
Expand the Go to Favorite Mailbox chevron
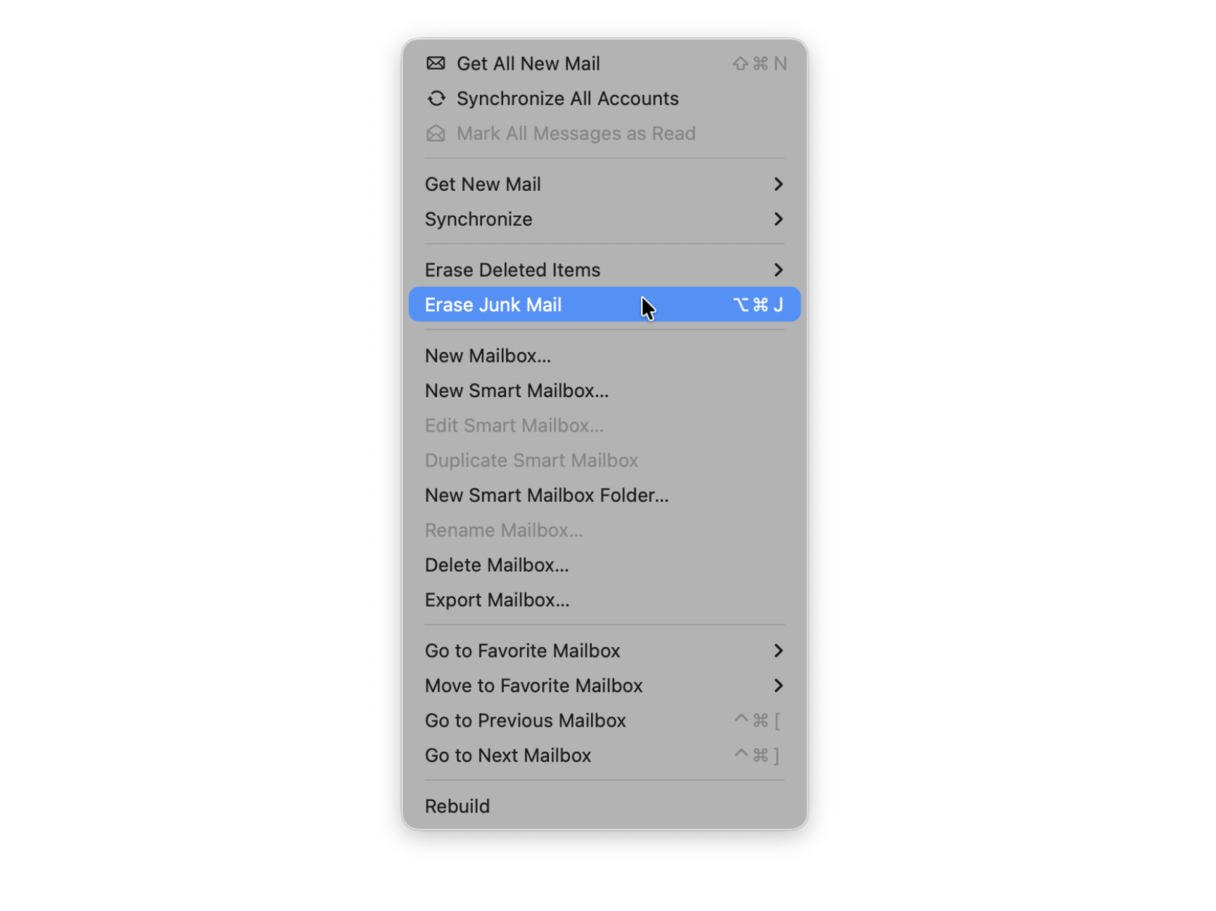pos(778,651)
